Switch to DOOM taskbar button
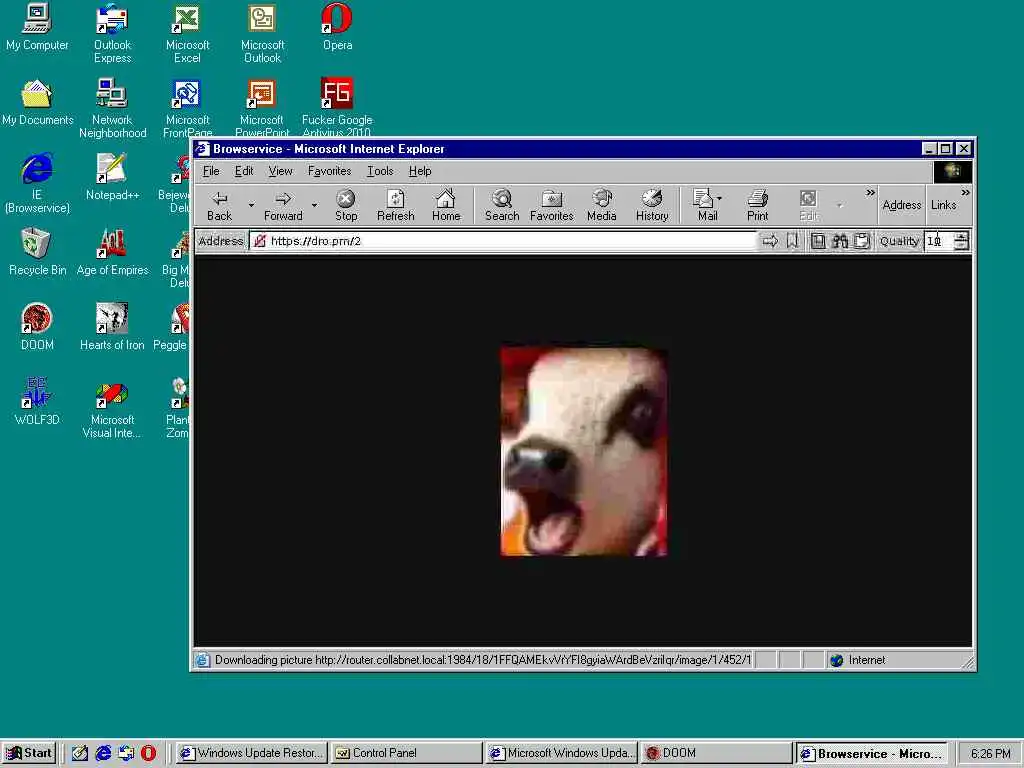 [x=716, y=753]
